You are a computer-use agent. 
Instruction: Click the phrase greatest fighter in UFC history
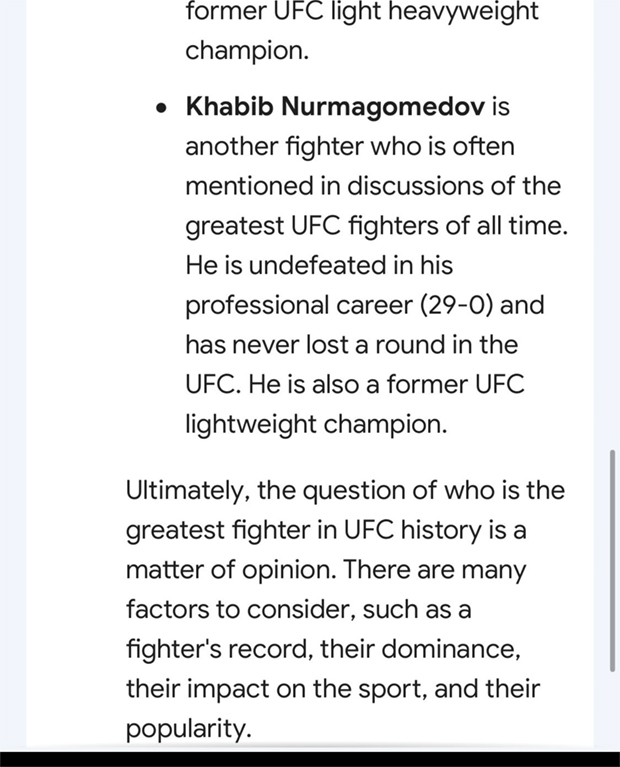(x=303, y=531)
